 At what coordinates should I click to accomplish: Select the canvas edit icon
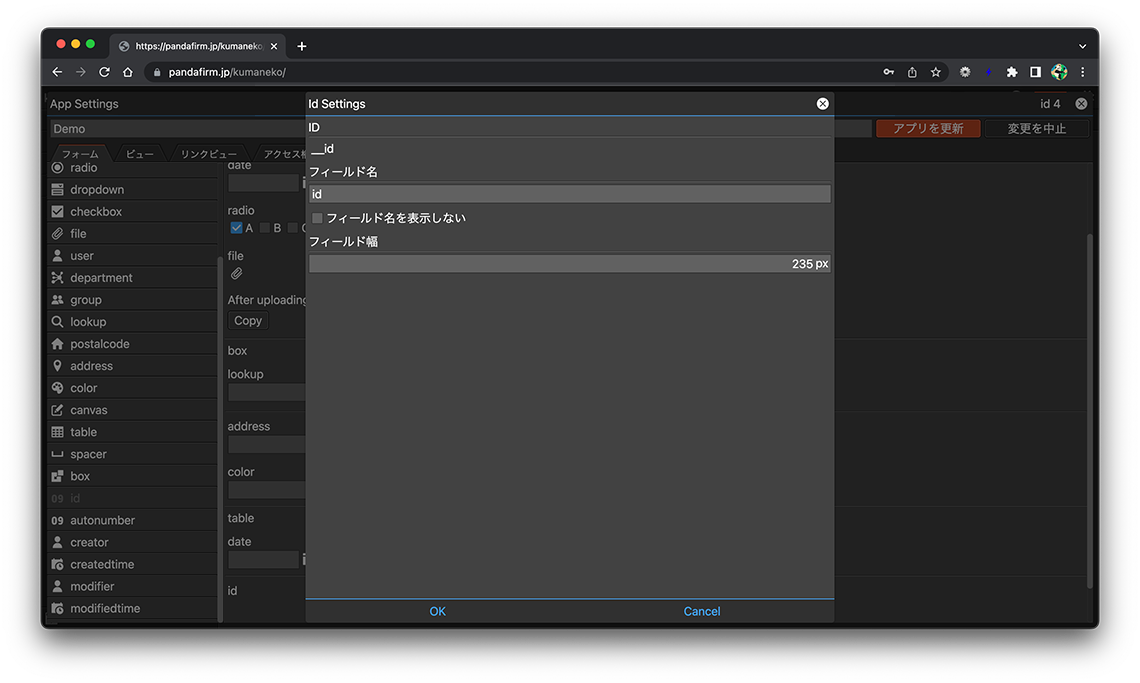pos(57,410)
